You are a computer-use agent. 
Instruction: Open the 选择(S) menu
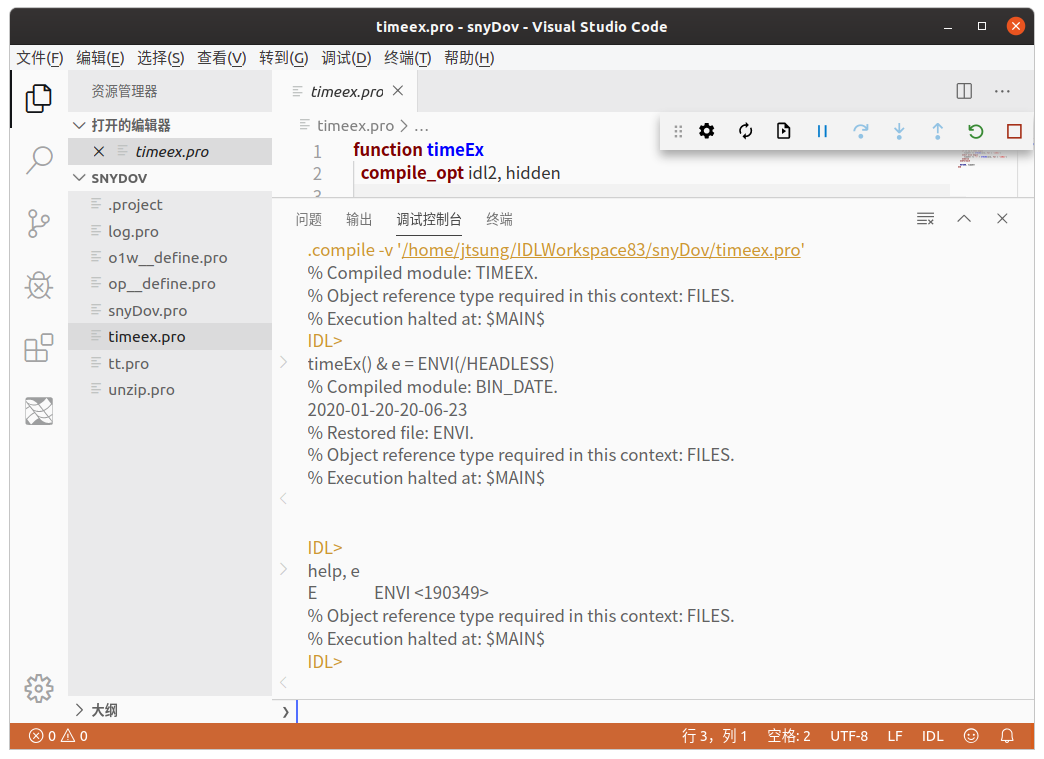click(160, 59)
